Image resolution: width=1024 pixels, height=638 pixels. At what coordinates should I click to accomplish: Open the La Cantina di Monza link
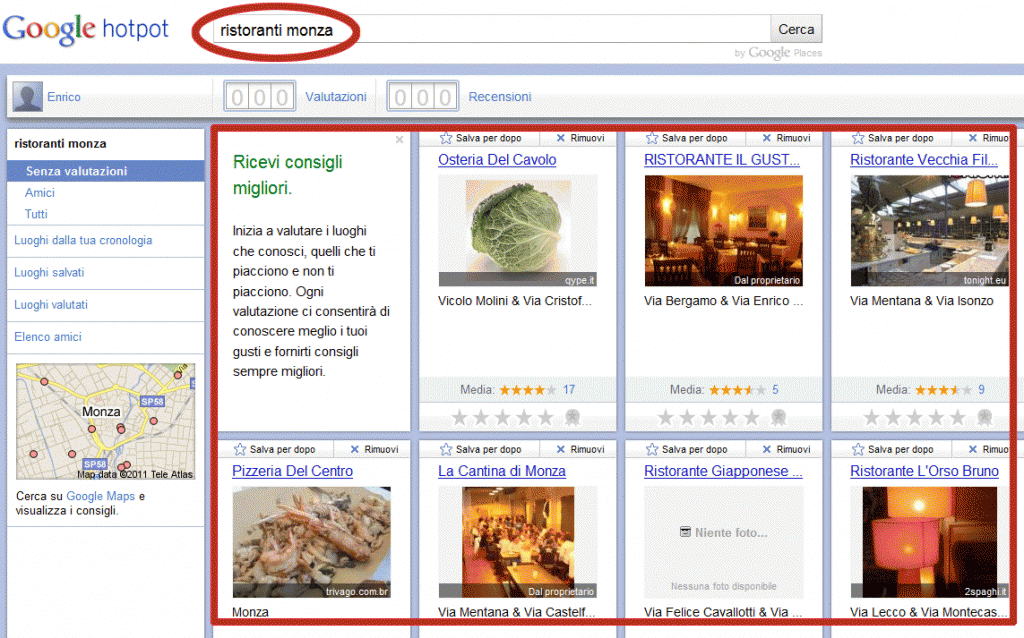pos(502,471)
